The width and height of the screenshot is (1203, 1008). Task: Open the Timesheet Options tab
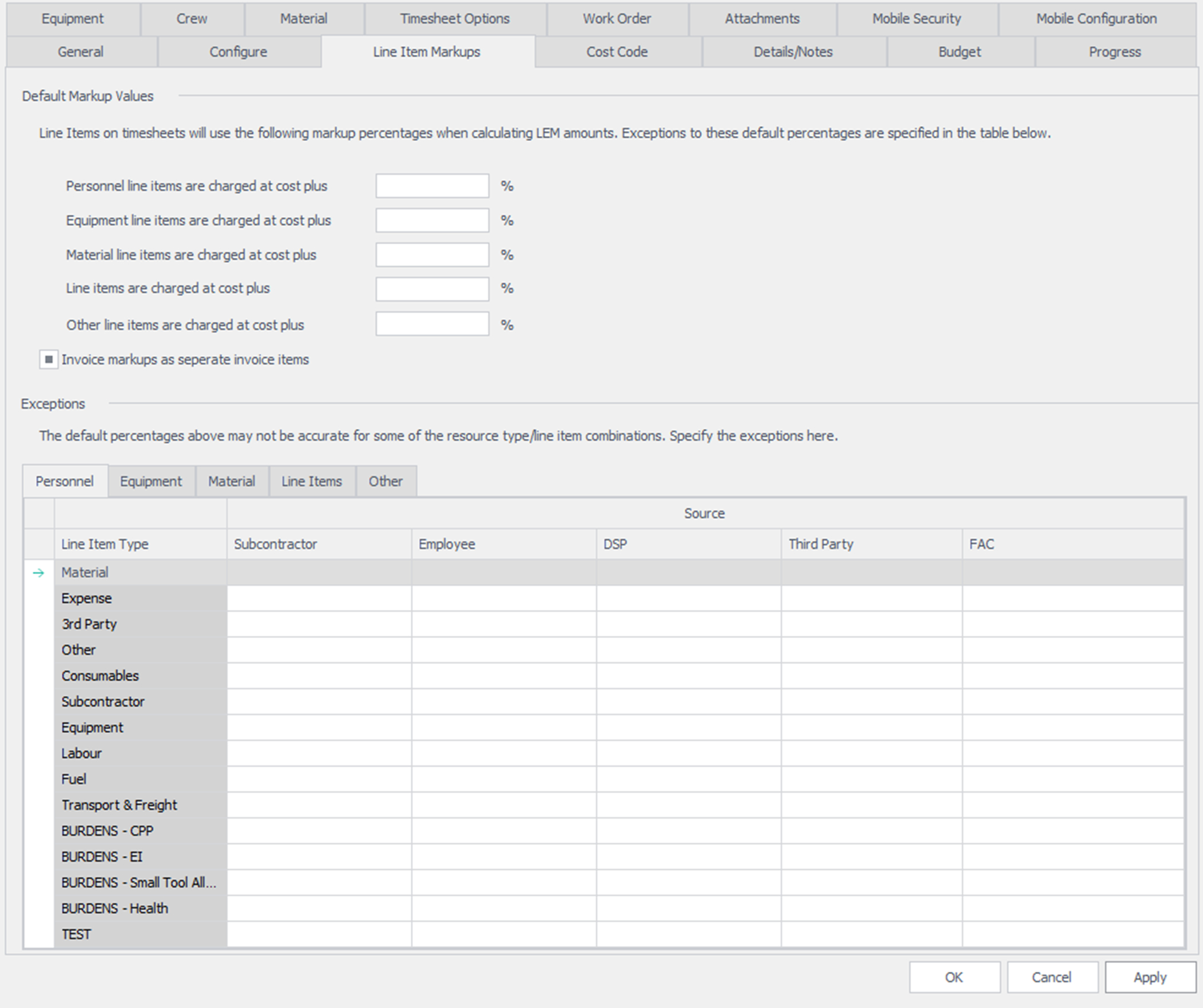tap(454, 18)
